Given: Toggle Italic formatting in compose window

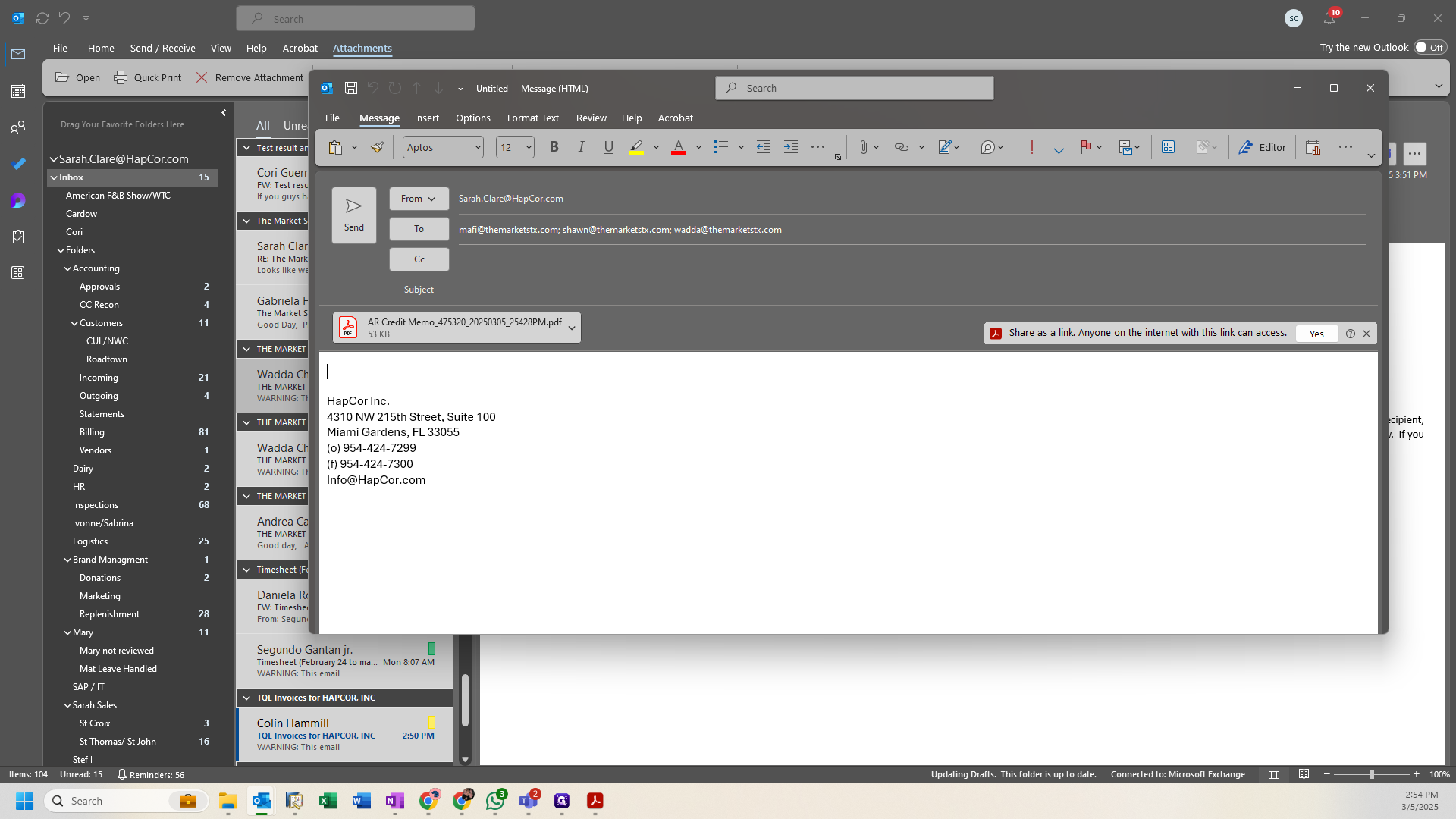Looking at the screenshot, I should 581,147.
